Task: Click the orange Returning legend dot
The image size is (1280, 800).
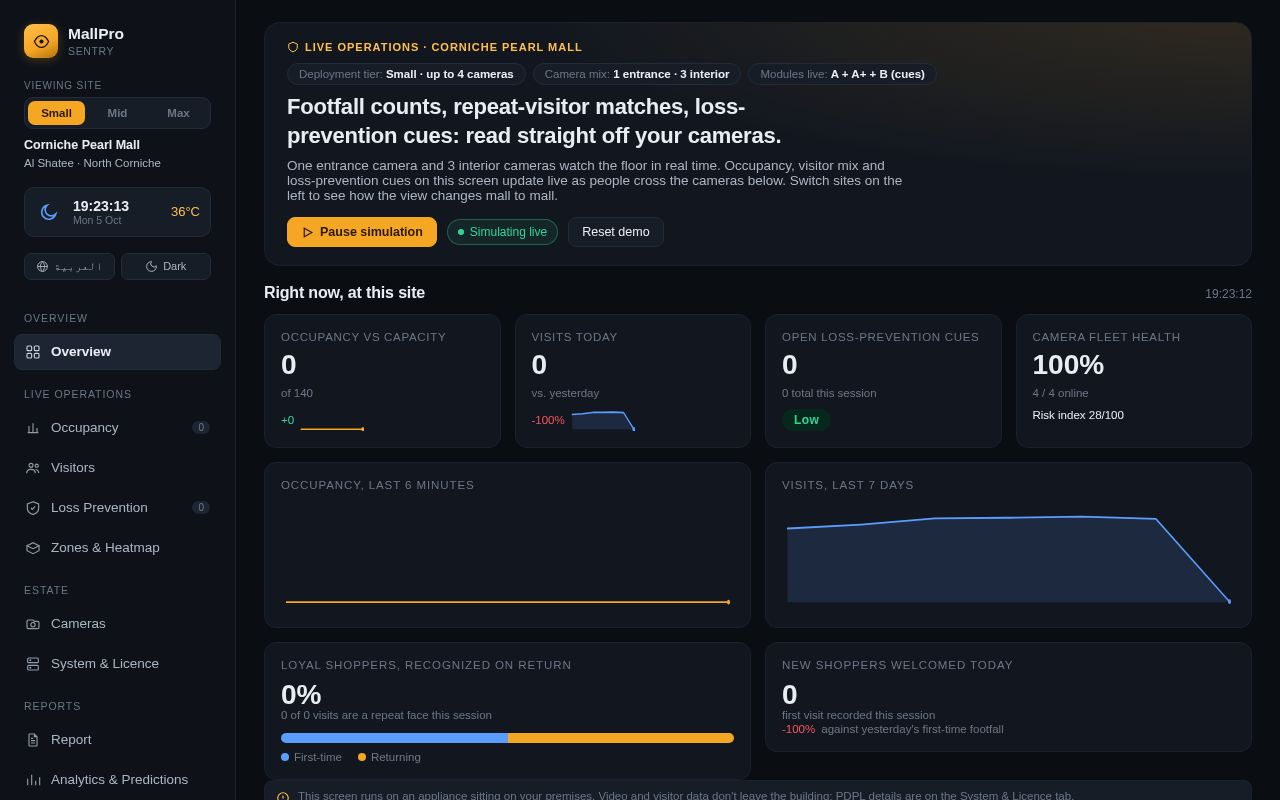Action: point(362,757)
